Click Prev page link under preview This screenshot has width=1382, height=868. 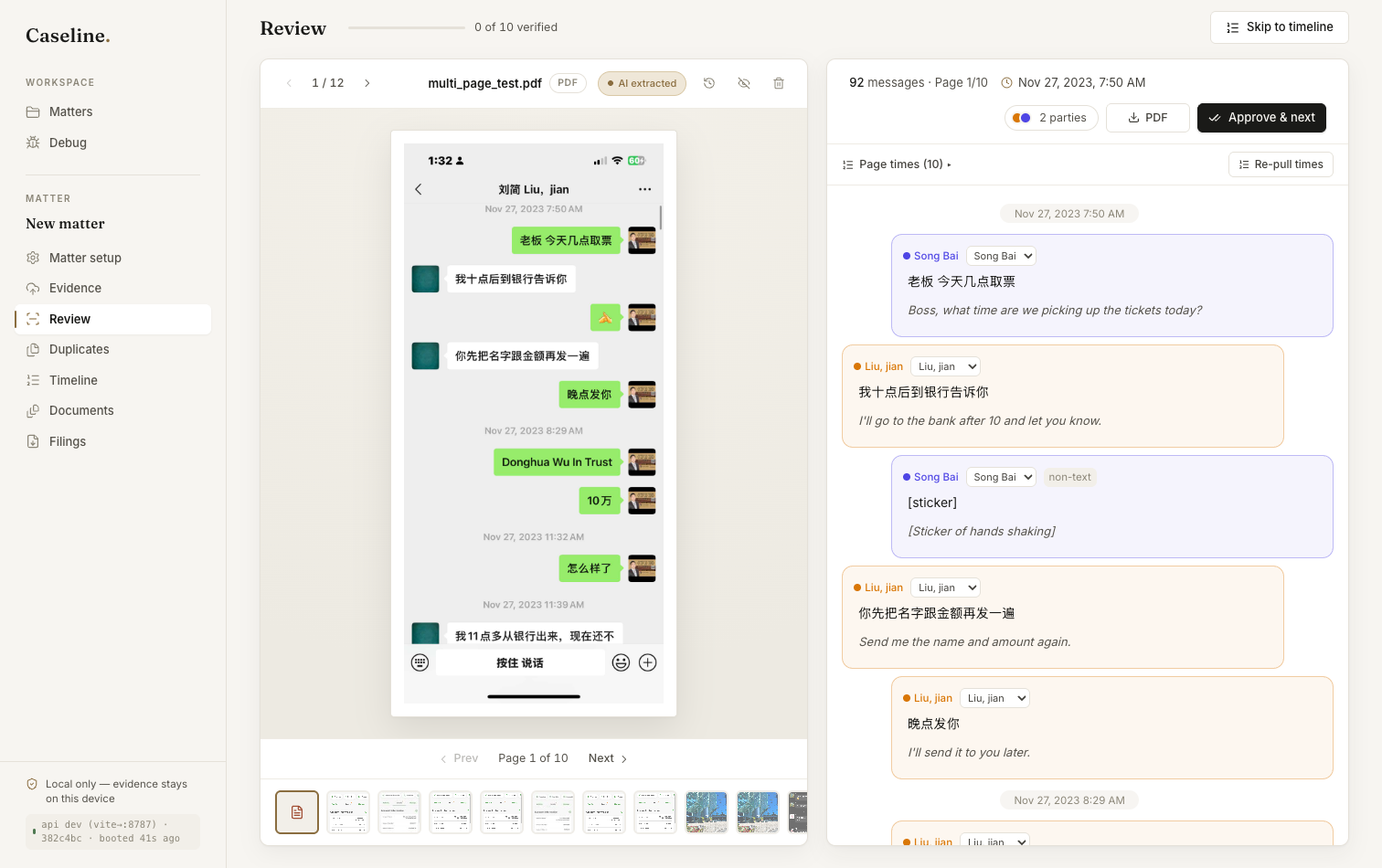(x=459, y=758)
